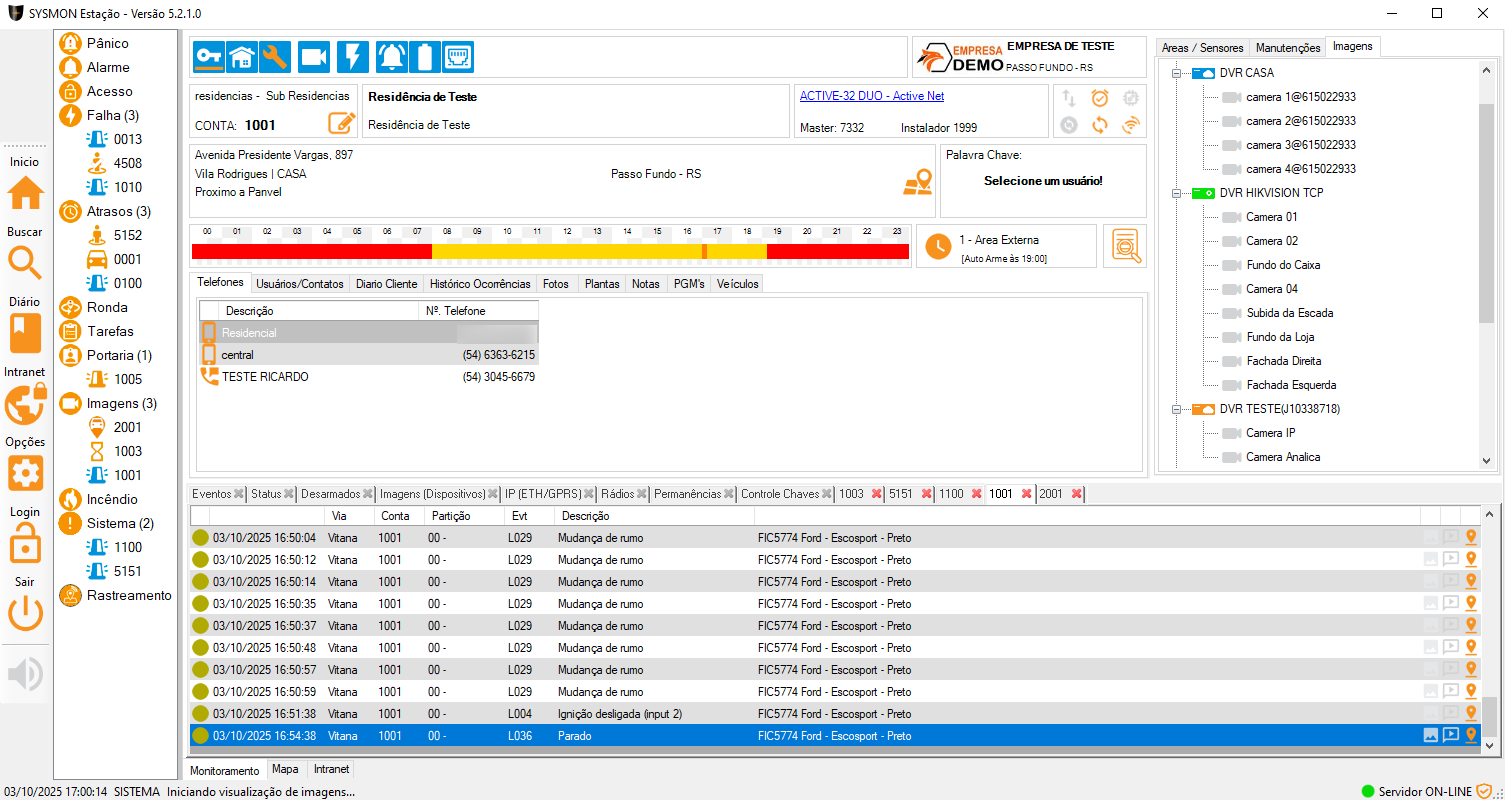Close the 1003 event tab
The image size is (1505, 800).
[x=877, y=494]
